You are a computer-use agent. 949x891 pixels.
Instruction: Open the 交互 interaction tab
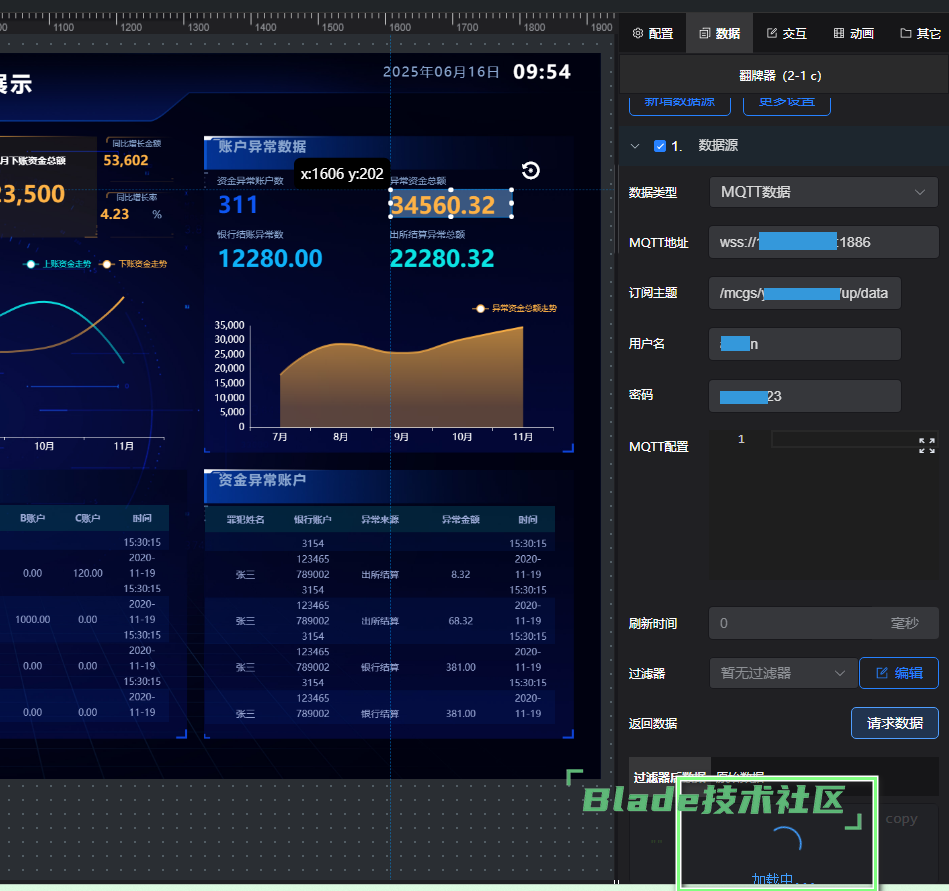(786, 33)
